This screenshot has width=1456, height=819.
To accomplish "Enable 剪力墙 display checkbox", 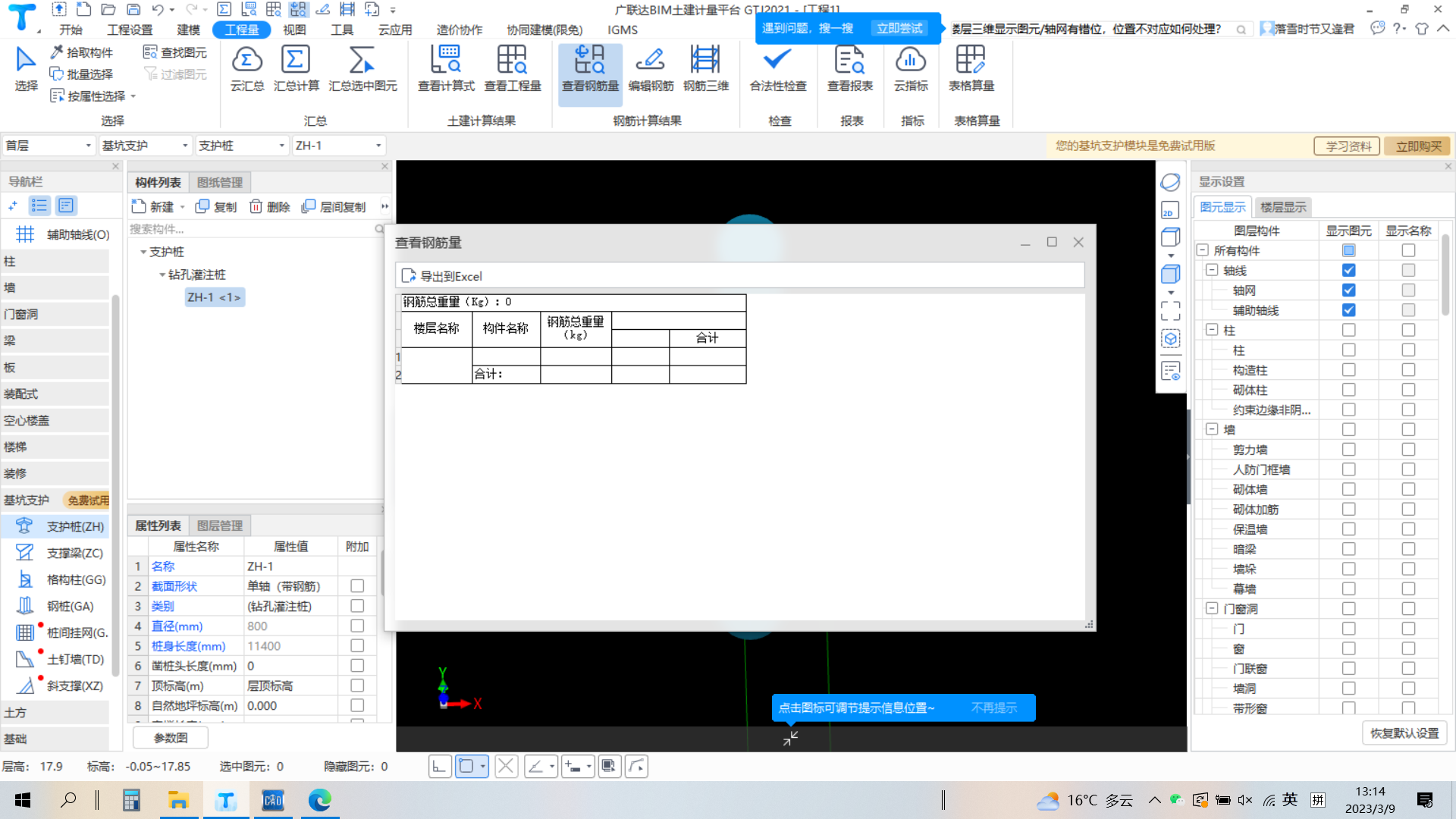I will coord(1348,449).
